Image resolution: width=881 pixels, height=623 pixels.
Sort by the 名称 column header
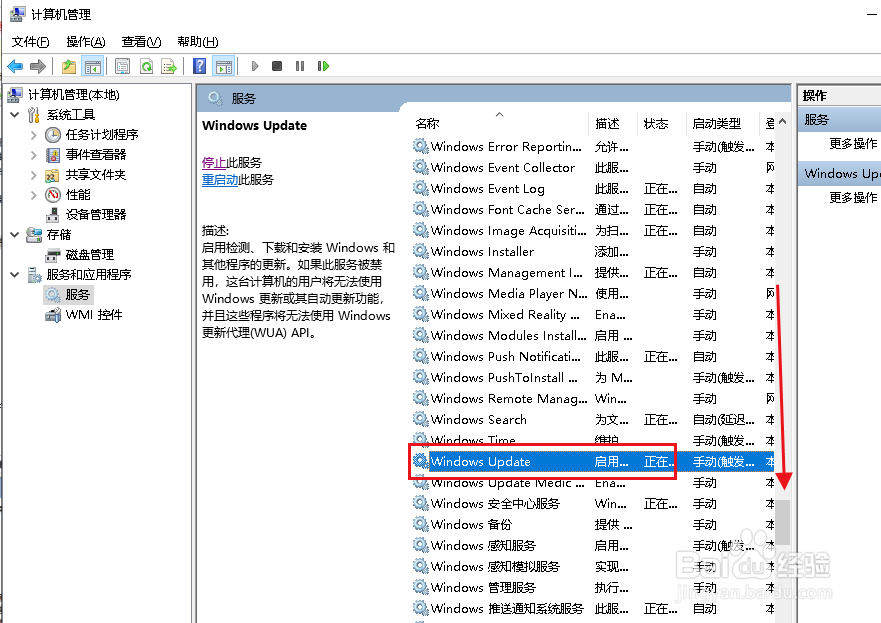(428, 124)
